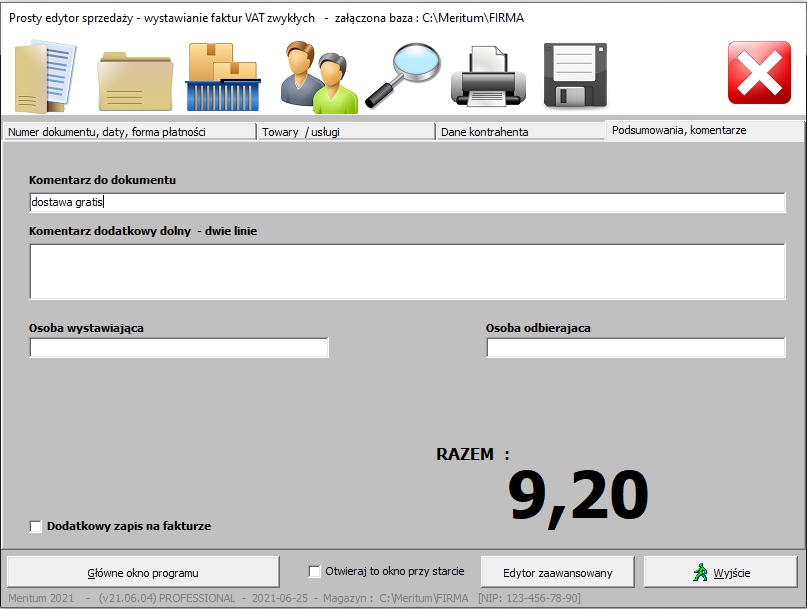Image resolution: width=807 pixels, height=609 pixels.
Task: Click the red X close icon
Action: [759, 73]
